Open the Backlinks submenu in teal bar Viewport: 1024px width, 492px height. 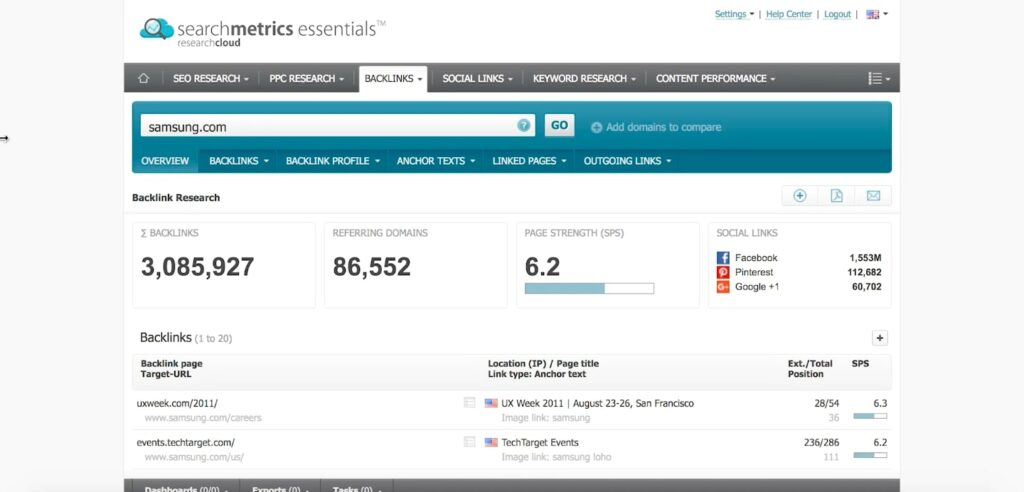pos(239,161)
